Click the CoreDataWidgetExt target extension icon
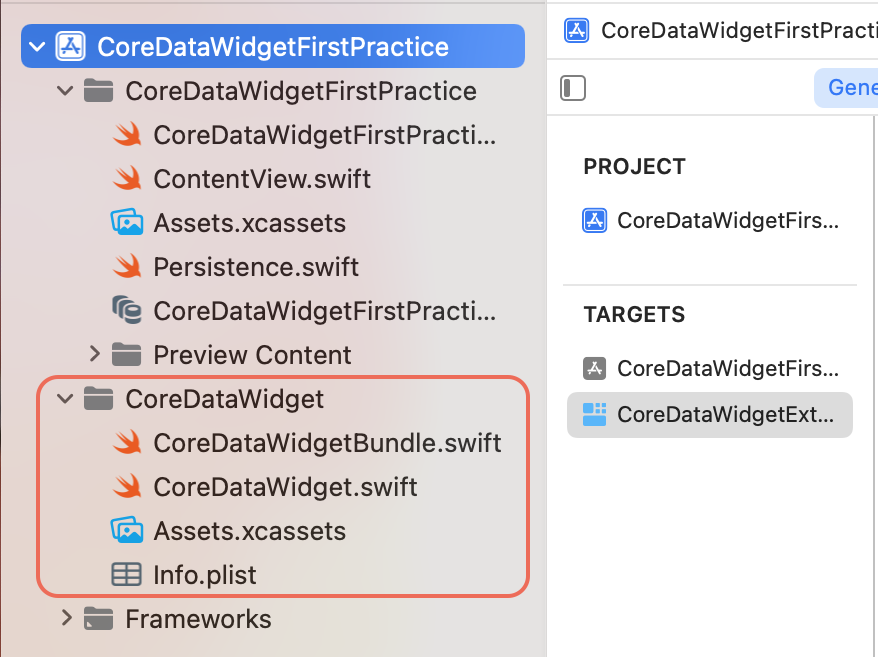 pyautogui.click(x=593, y=414)
